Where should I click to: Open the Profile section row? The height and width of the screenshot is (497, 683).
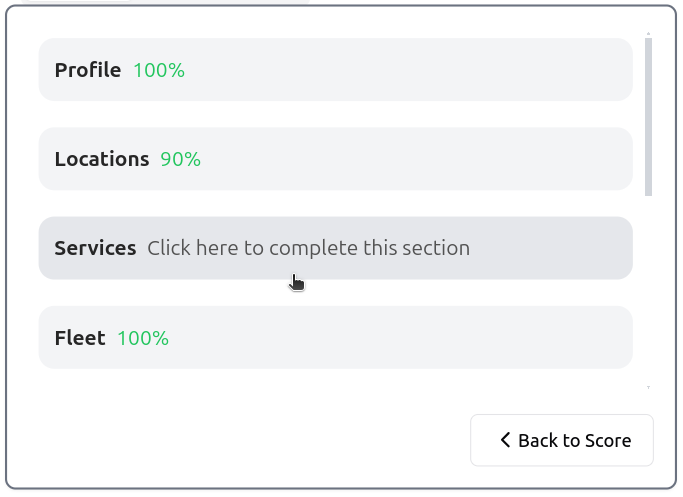335,70
